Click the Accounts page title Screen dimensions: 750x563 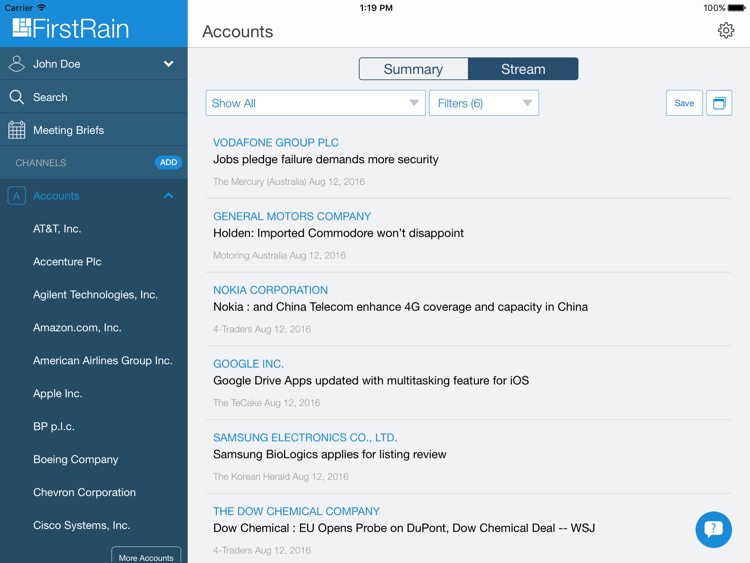click(x=237, y=32)
